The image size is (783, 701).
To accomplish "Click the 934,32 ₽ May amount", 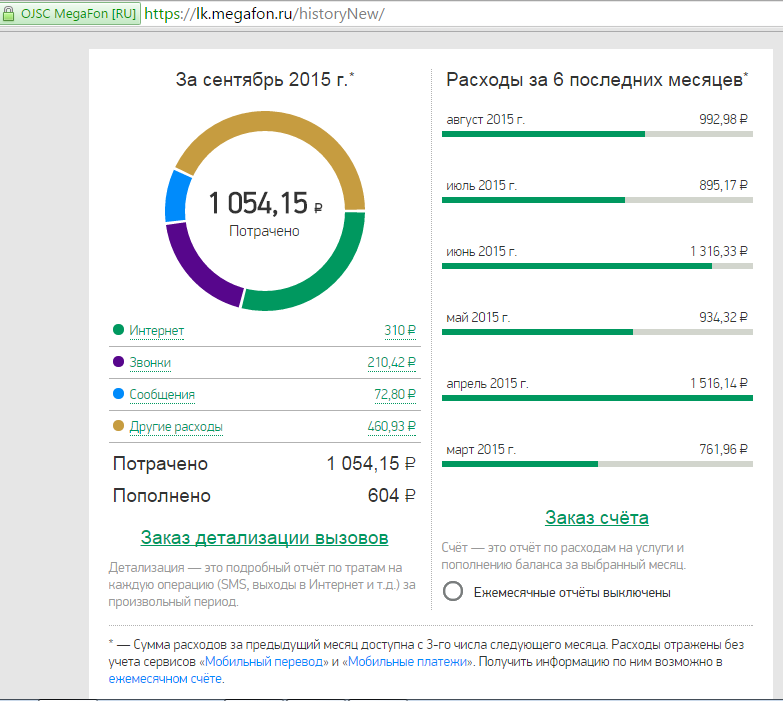I will point(723,317).
